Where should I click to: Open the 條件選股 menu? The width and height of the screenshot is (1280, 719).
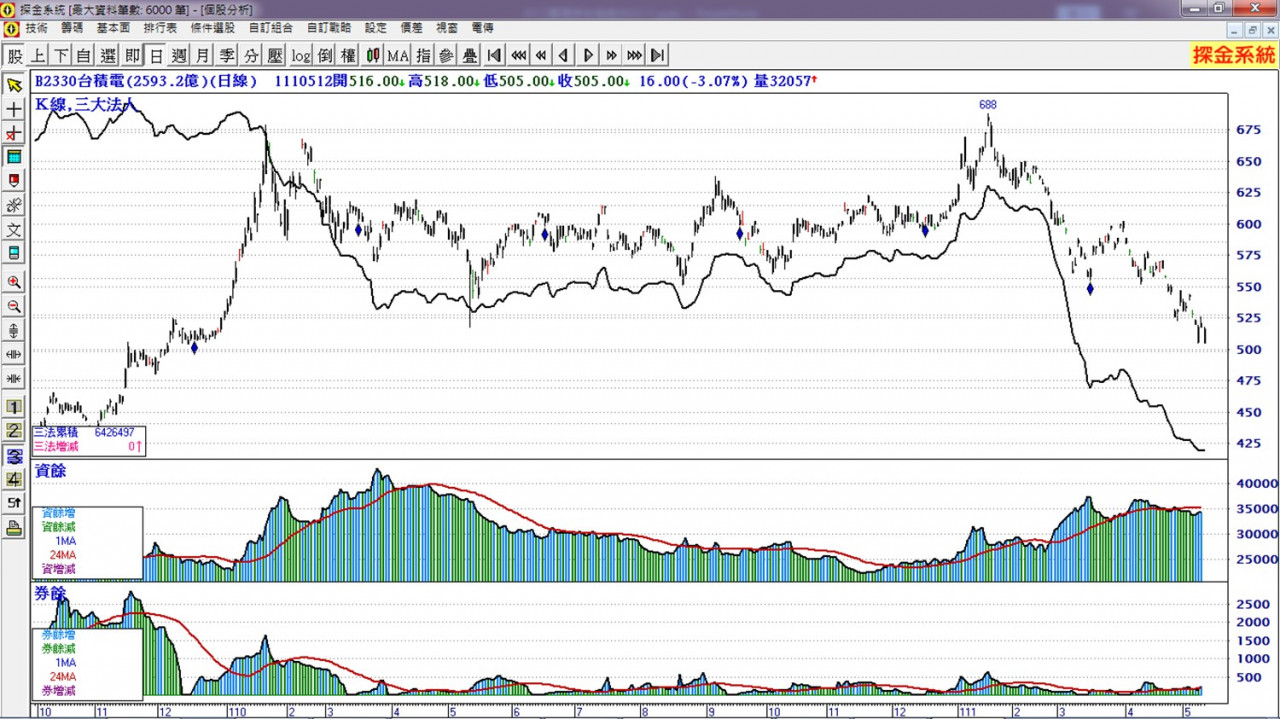coord(212,28)
